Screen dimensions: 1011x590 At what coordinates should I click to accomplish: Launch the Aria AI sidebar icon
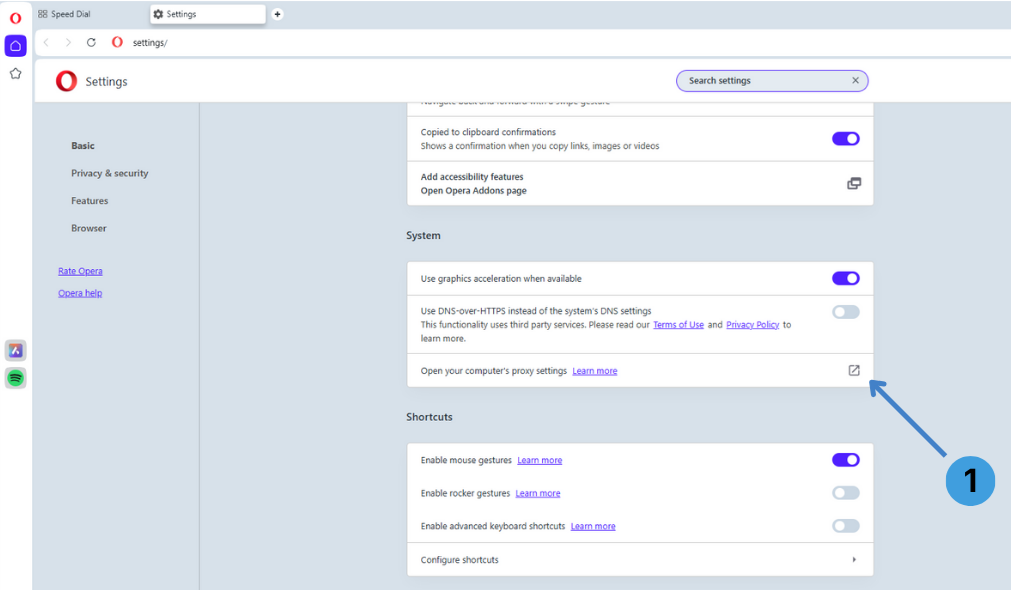(x=15, y=350)
